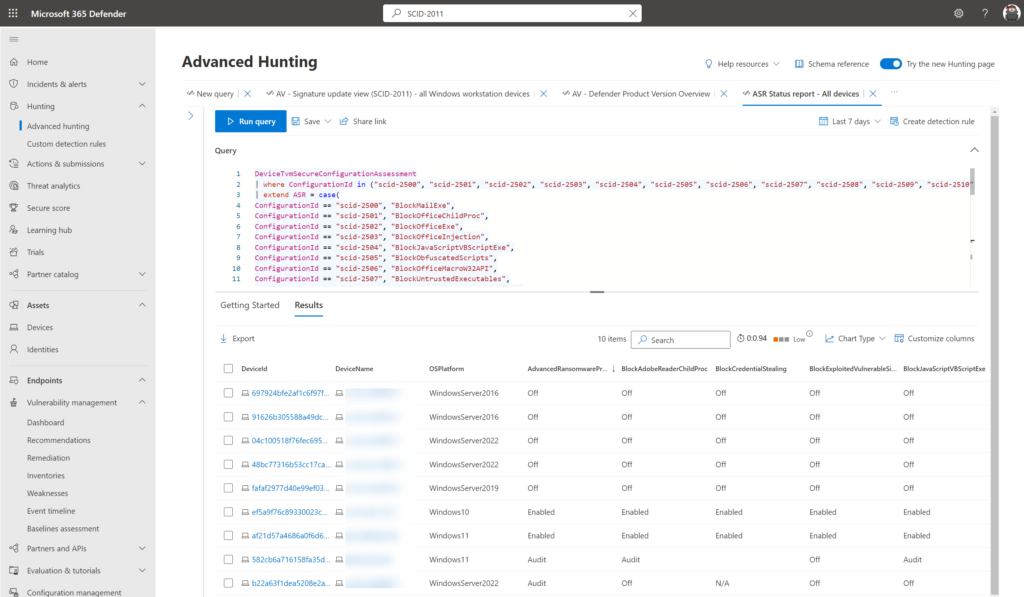Image resolution: width=1024 pixels, height=597 pixels.
Task: Check row for device 91626b305588a49dc
Action: coord(228,417)
